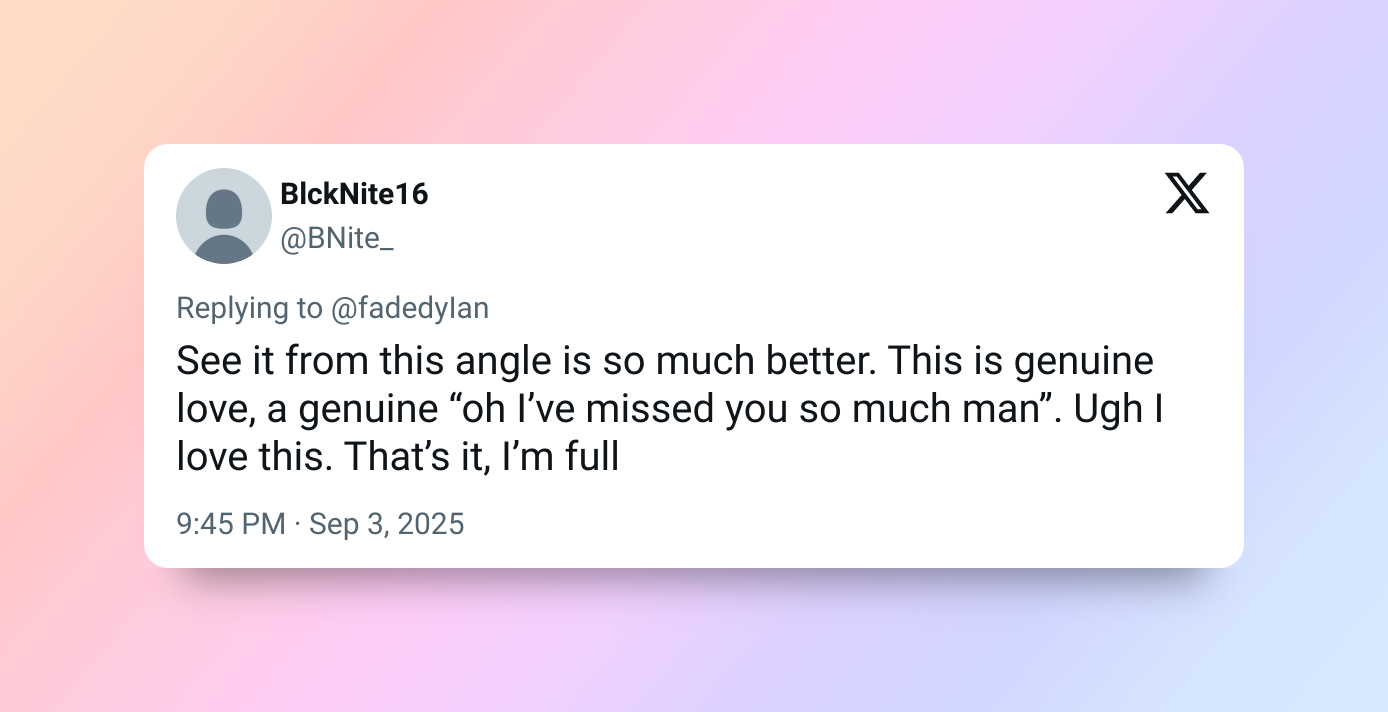
Task: Open the default profile avatar
Action: [x=224, y=216]
